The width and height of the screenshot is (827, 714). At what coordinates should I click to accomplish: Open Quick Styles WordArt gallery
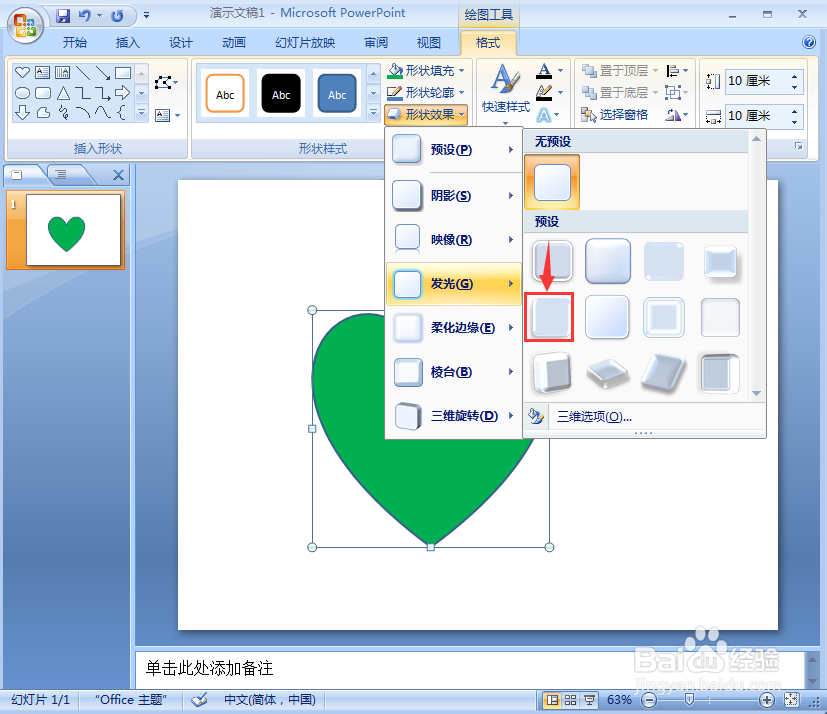pyautogui.click(x=505, y=93)
